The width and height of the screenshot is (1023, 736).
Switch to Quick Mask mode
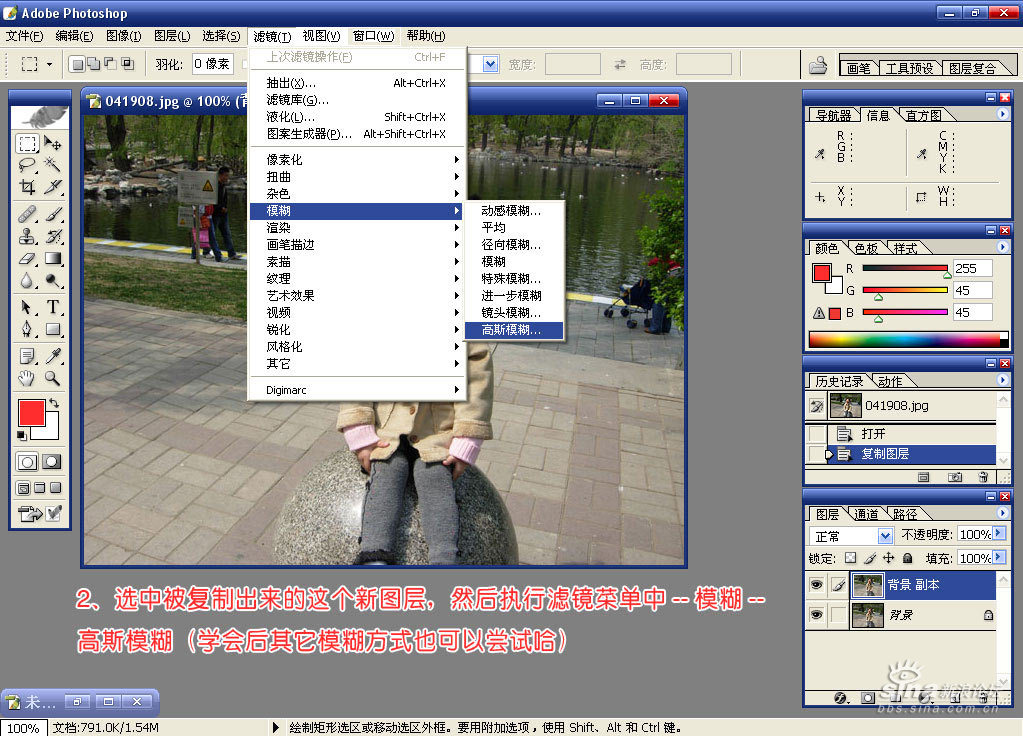click(x=52, y=462)
